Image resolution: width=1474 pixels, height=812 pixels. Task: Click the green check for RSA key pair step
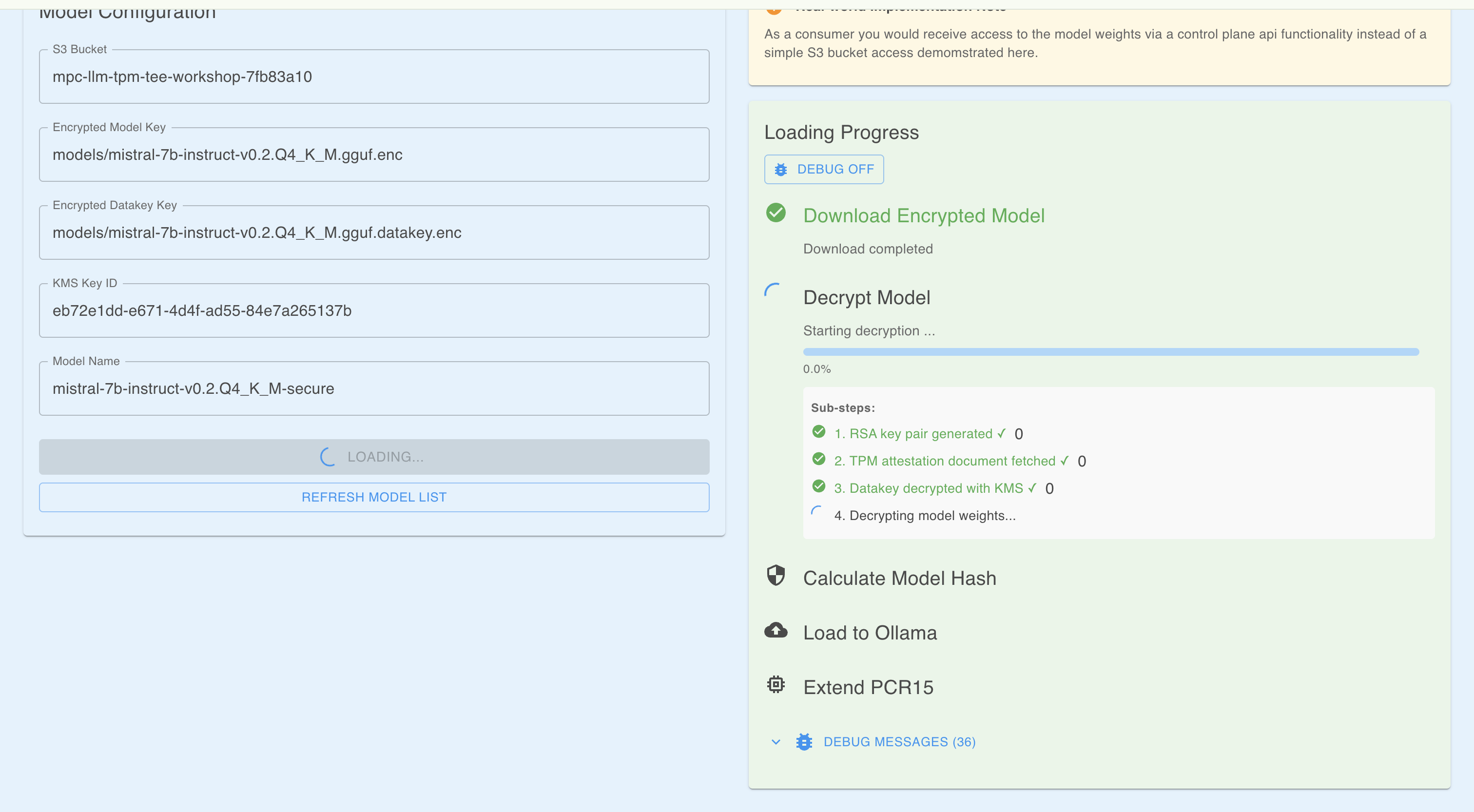click(819, 432)
